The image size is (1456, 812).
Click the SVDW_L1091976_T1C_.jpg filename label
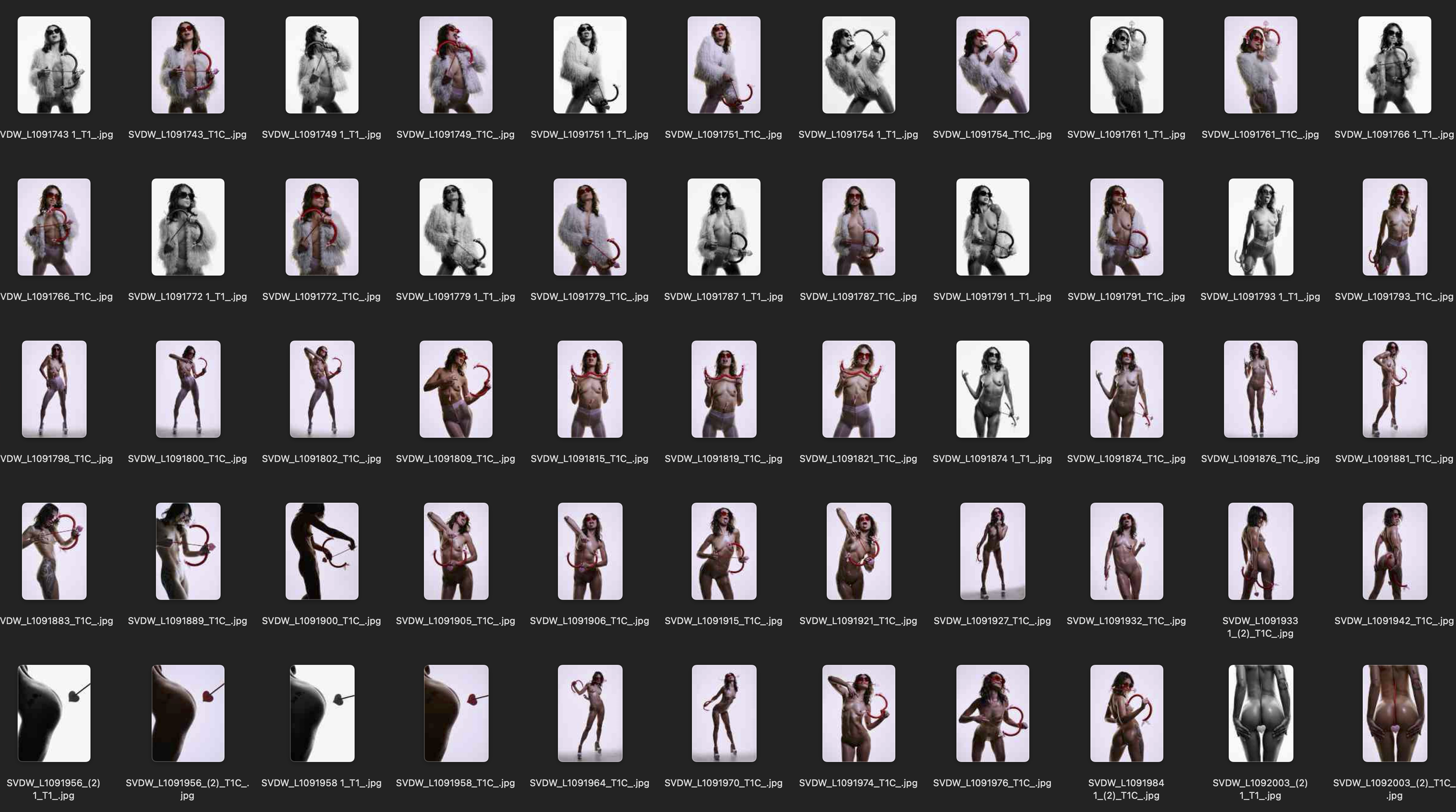(x=992, y=783)
